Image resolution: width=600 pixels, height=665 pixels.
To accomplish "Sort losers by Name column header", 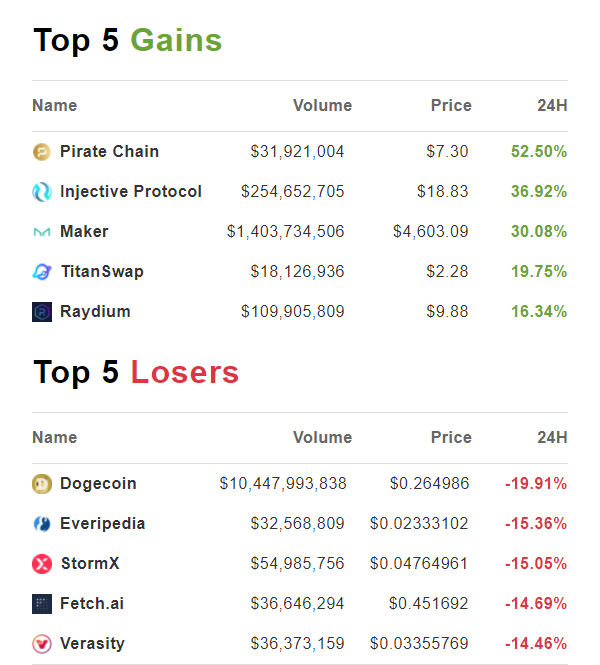I will (x=55, y=437).
